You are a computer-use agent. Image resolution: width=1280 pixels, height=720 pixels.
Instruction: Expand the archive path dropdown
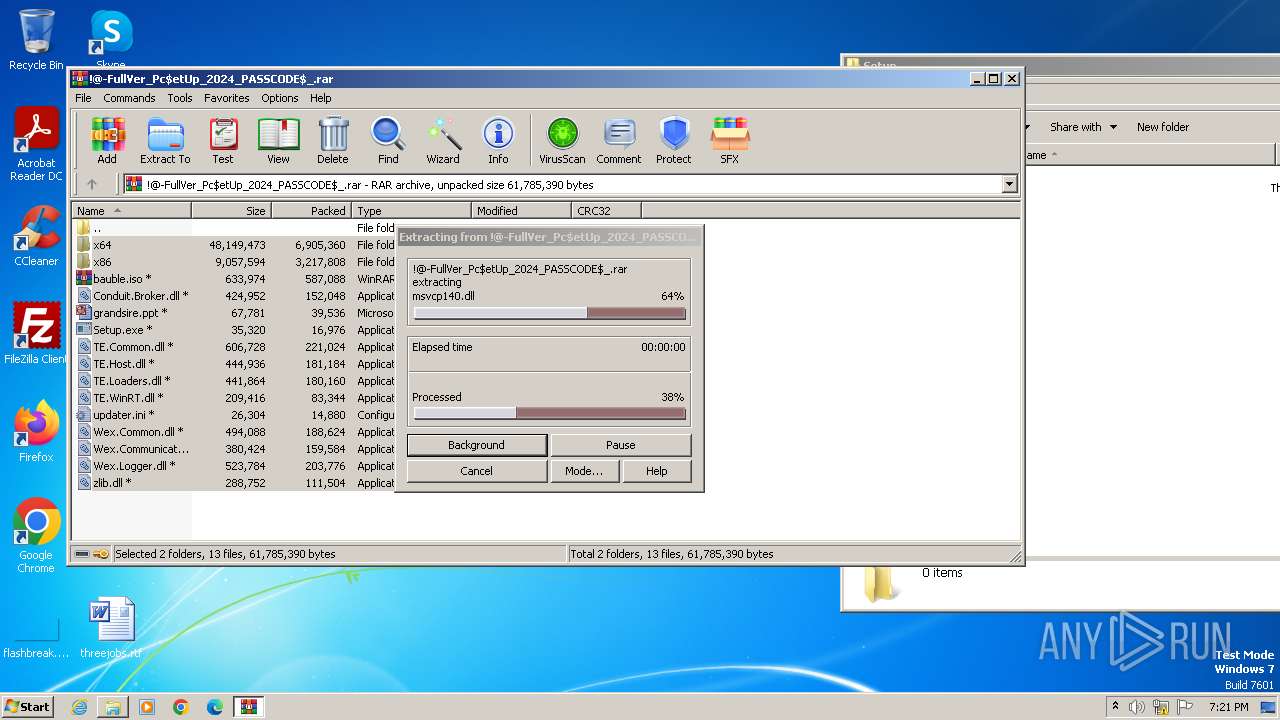[1009, 184]
